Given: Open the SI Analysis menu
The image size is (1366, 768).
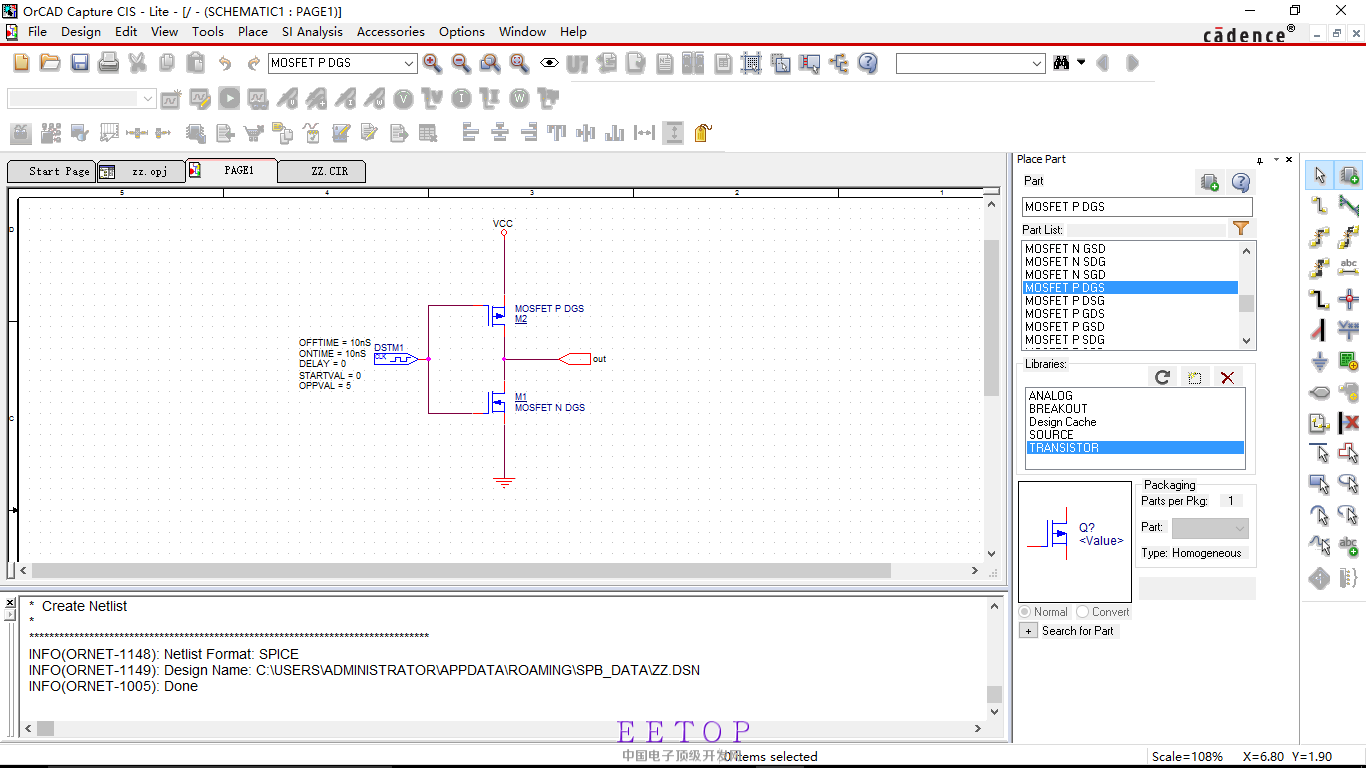Looking at the screenshot, I should (x=312, y=32).
